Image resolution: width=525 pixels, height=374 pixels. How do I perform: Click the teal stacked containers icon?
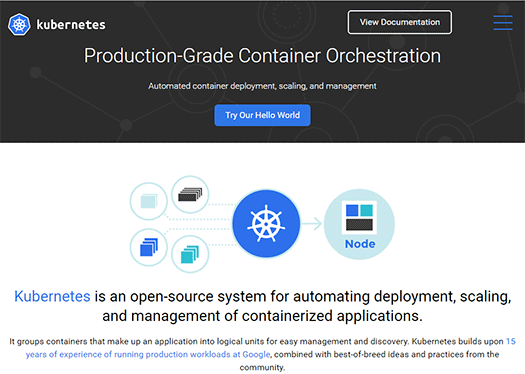tap(190, 254)
